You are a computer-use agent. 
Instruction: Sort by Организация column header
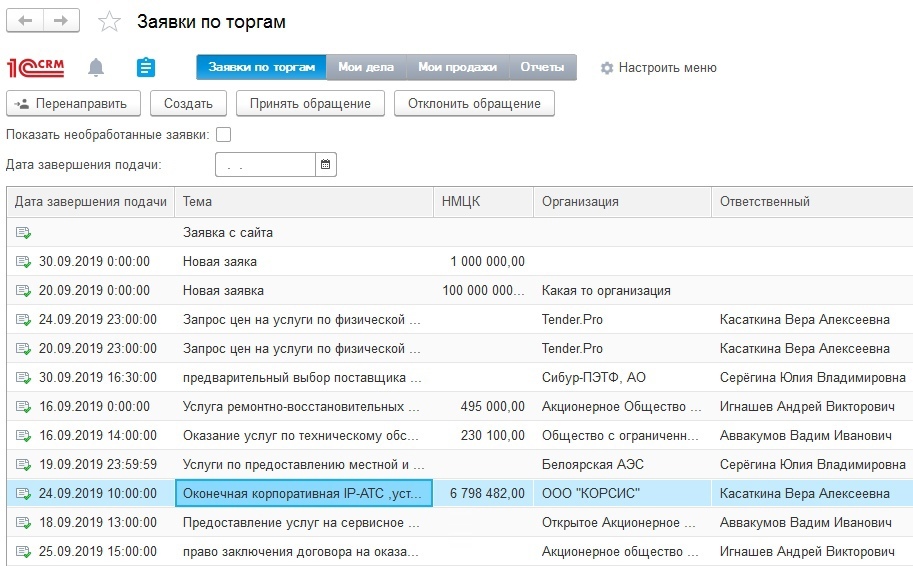(622, 202)
